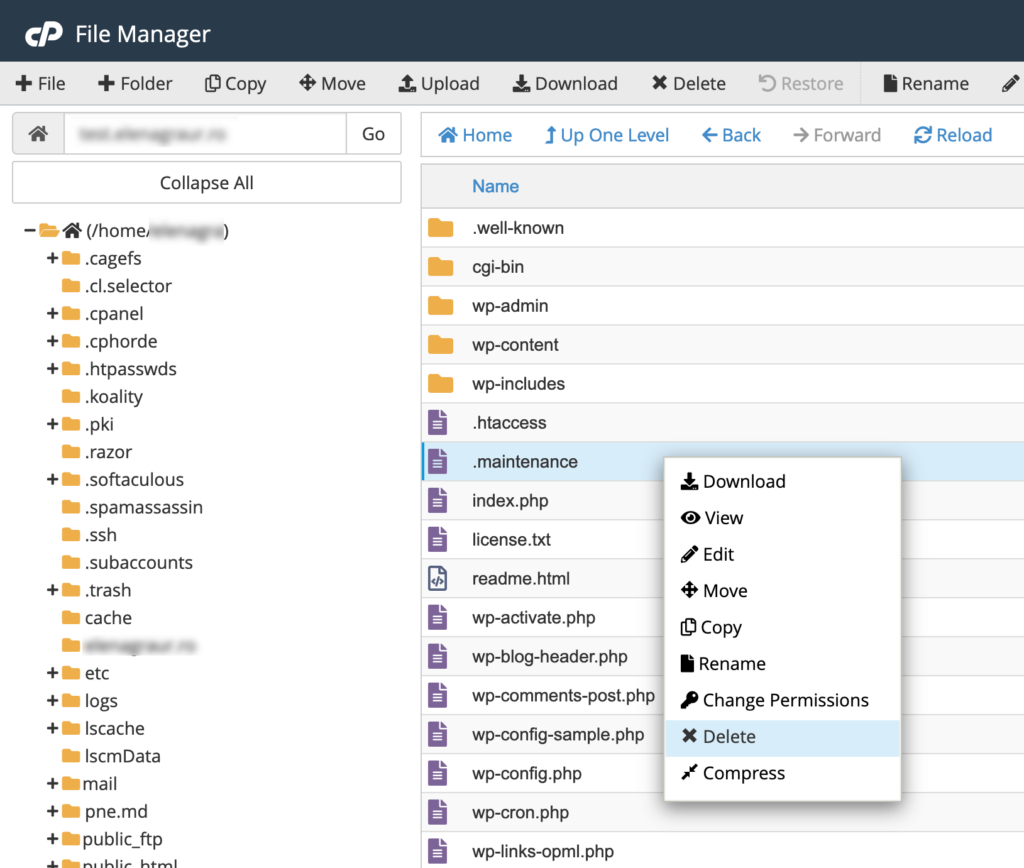Click the Restore toolbar button
This screenshot has height=868, width=1024.
(x=801, y=84)
